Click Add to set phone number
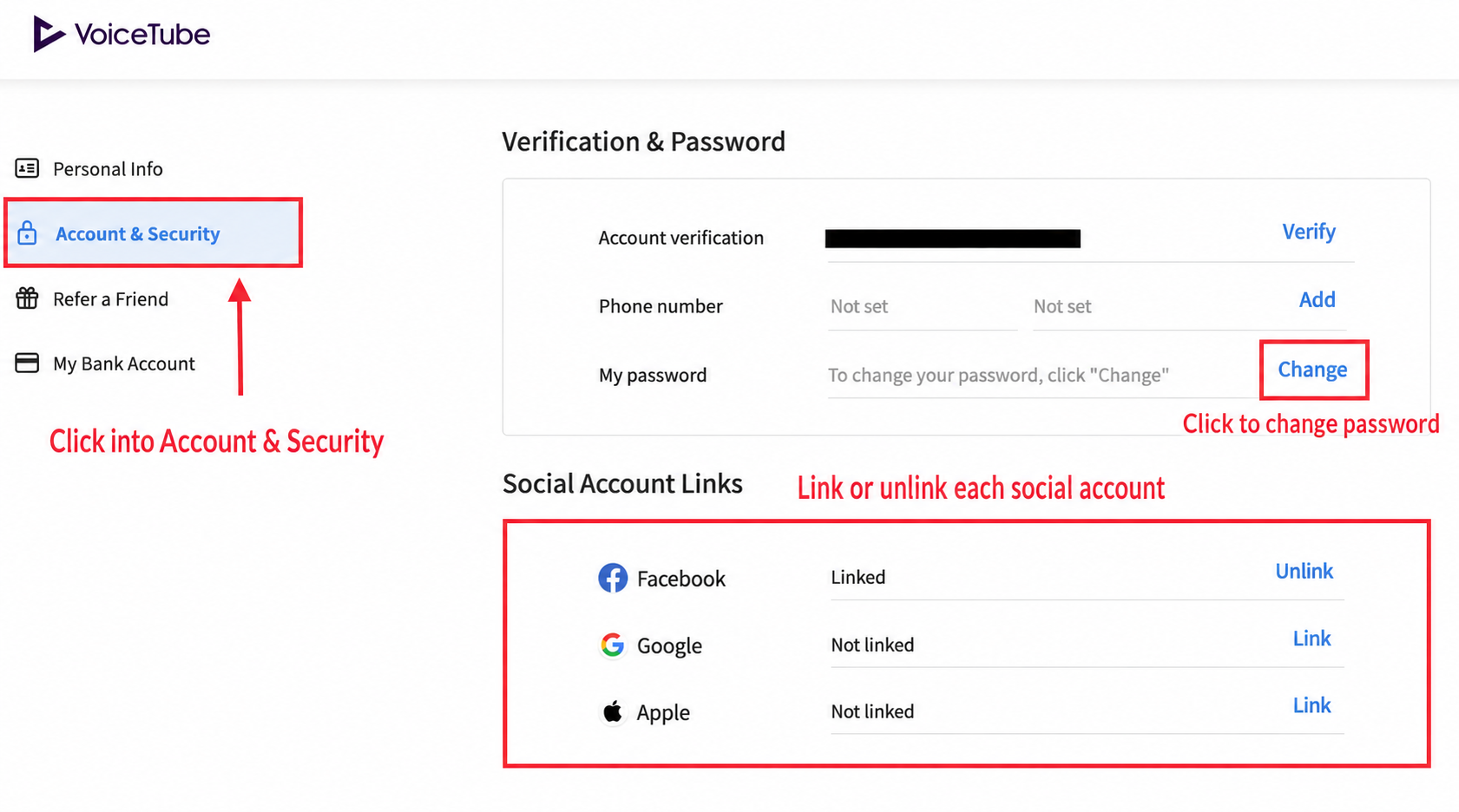 [1317, 299]
